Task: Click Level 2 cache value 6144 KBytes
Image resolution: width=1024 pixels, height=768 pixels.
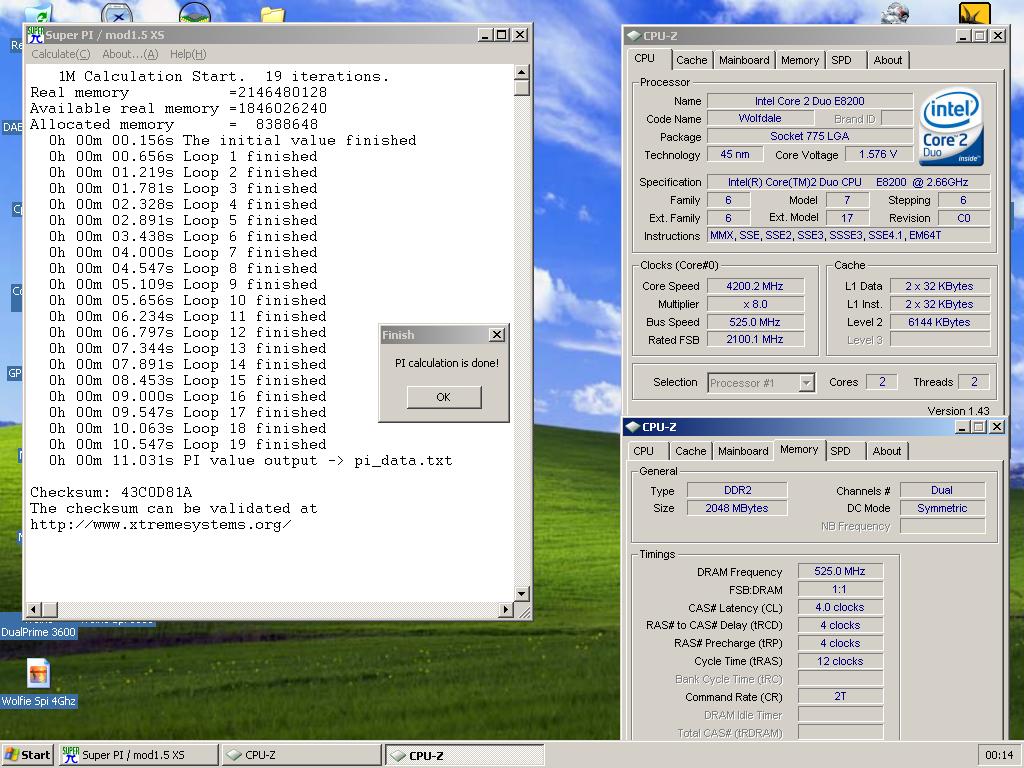Action: coord(939,322)
